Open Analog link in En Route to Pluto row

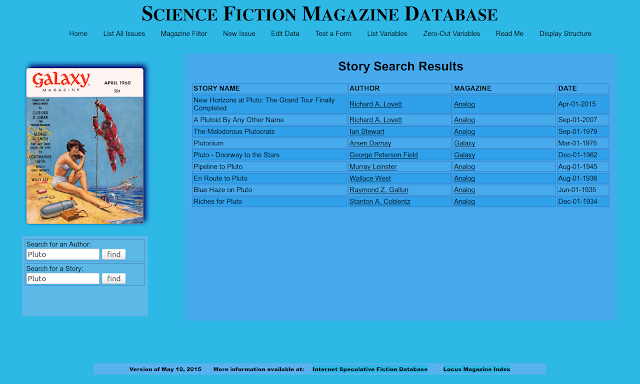pos(464,178)
